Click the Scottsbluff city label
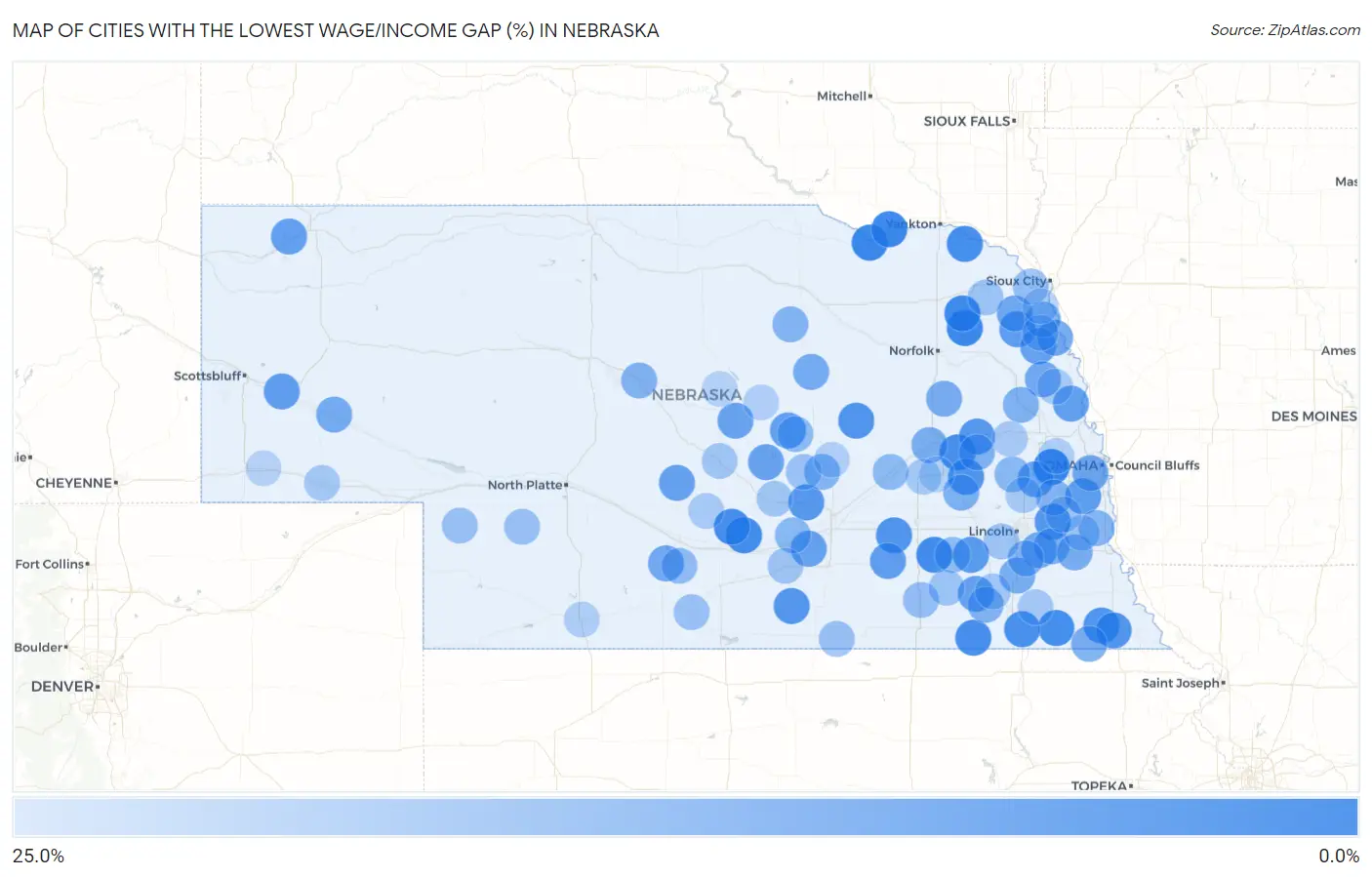This screenshot has height=877, width=1372. [x=209, y=376]
